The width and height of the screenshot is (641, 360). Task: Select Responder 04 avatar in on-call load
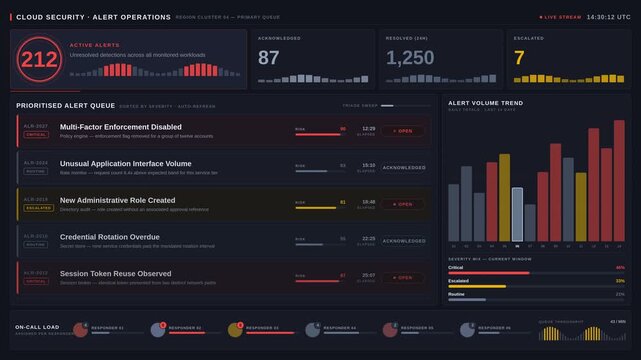tap(313, 330)
